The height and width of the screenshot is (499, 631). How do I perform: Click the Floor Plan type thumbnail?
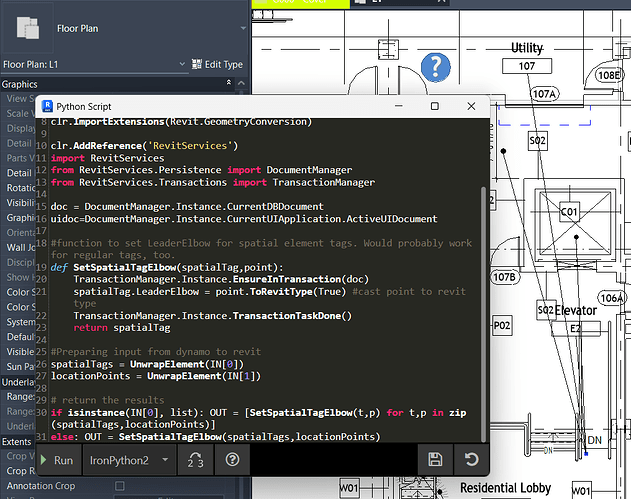pyautogui.click(x=28, y=29)
